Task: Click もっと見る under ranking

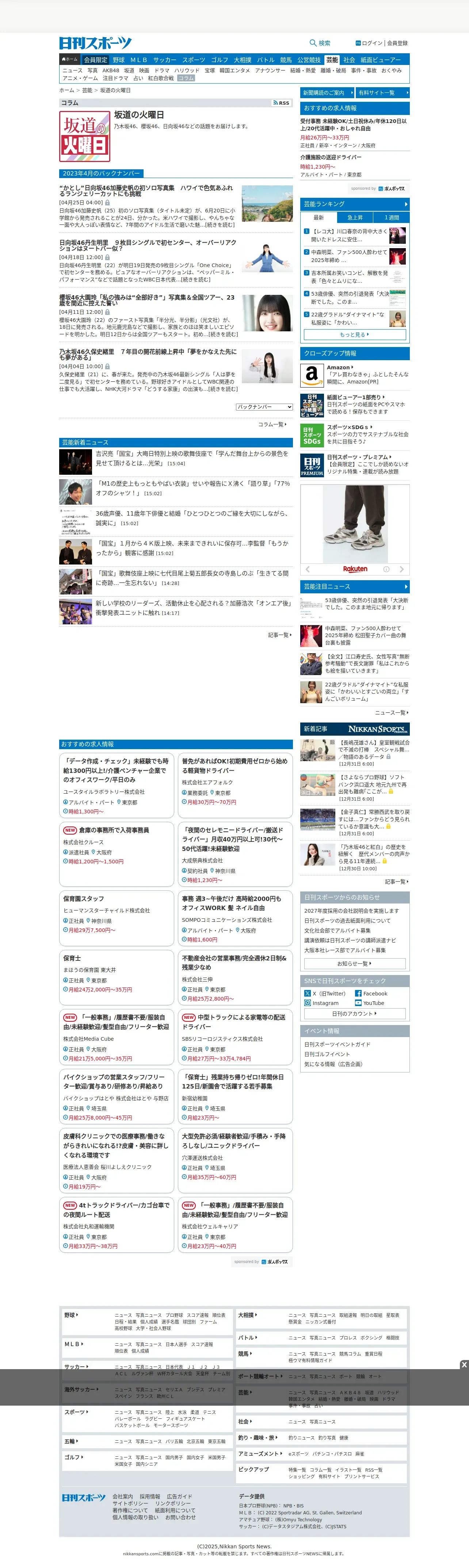Action: (x=355, y=334)
